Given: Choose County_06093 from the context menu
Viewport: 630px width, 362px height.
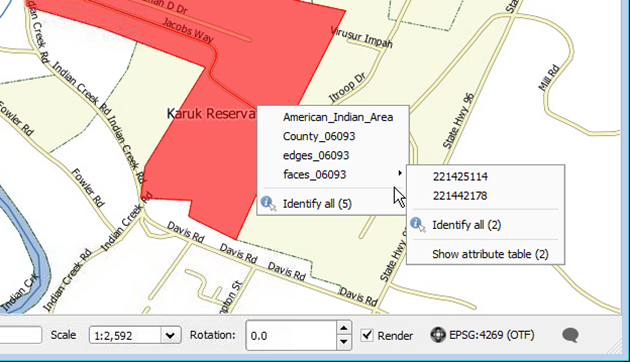Looking at the screenshot, I should coord(319,137).
